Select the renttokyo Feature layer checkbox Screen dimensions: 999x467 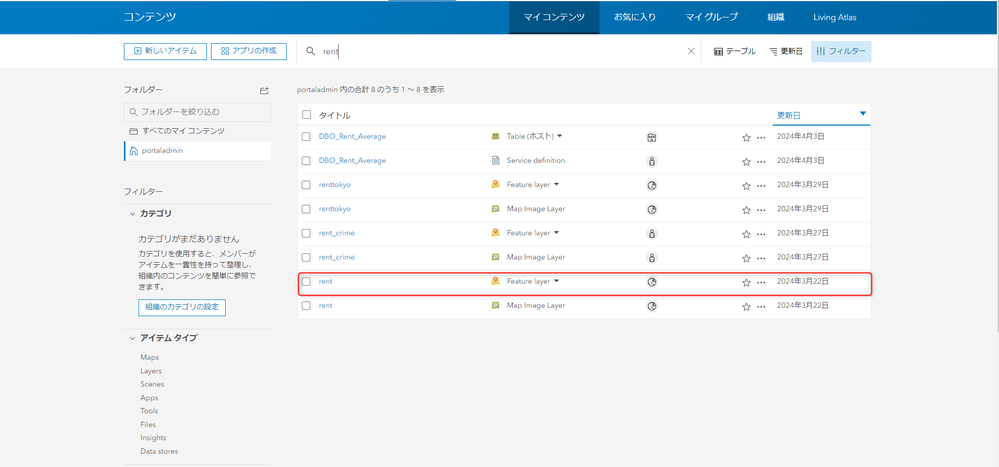point(307,185)
